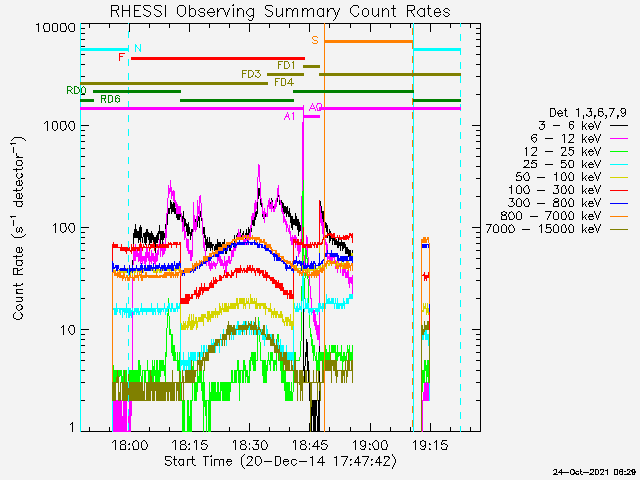Click the 1 y-axis tick label
Image resolution: width=640 pixels, height=480 pixels.
click(72, 427)
